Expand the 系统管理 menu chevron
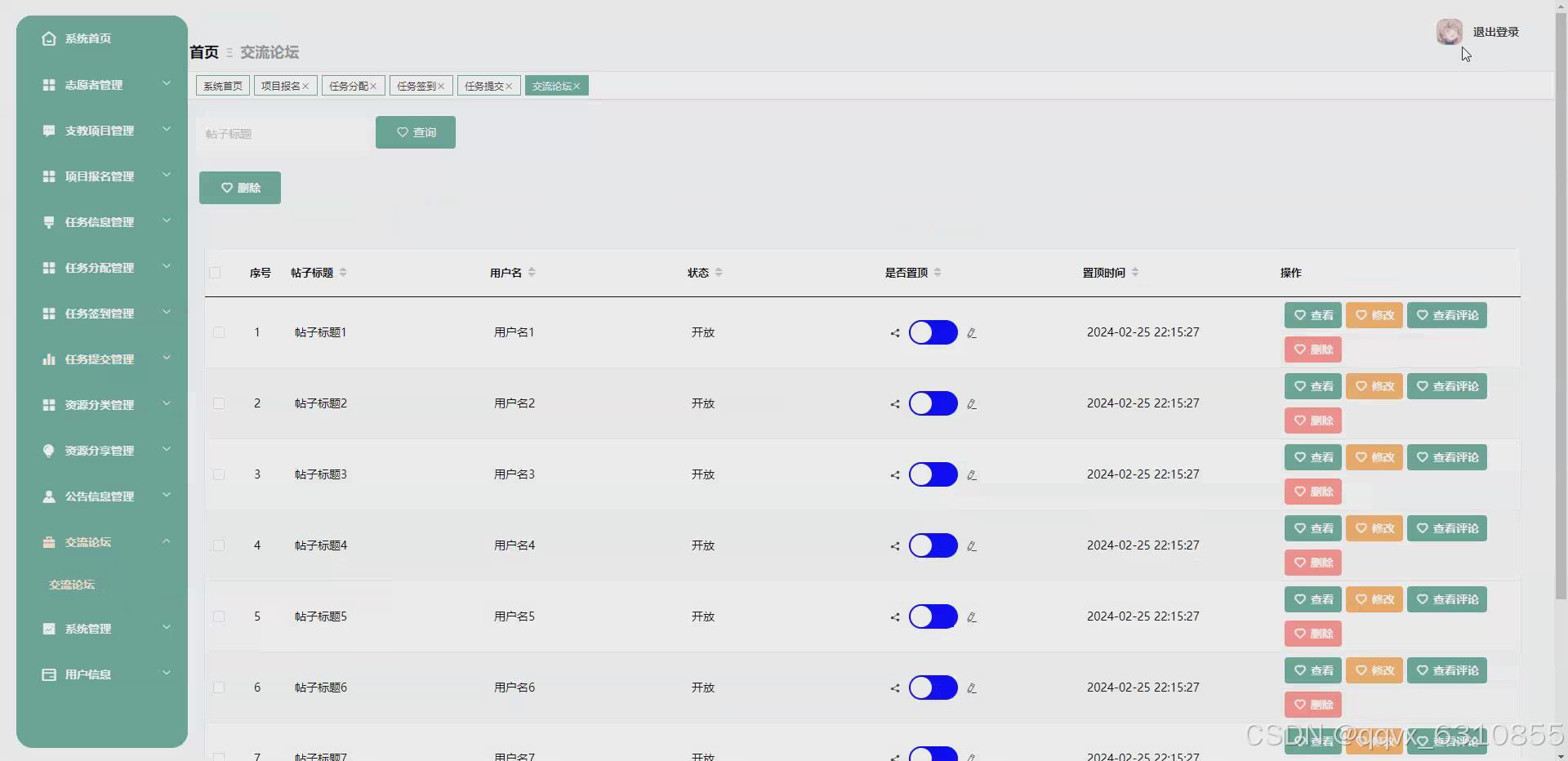Viewport: 1568px width, 761px height. [167, 627]
